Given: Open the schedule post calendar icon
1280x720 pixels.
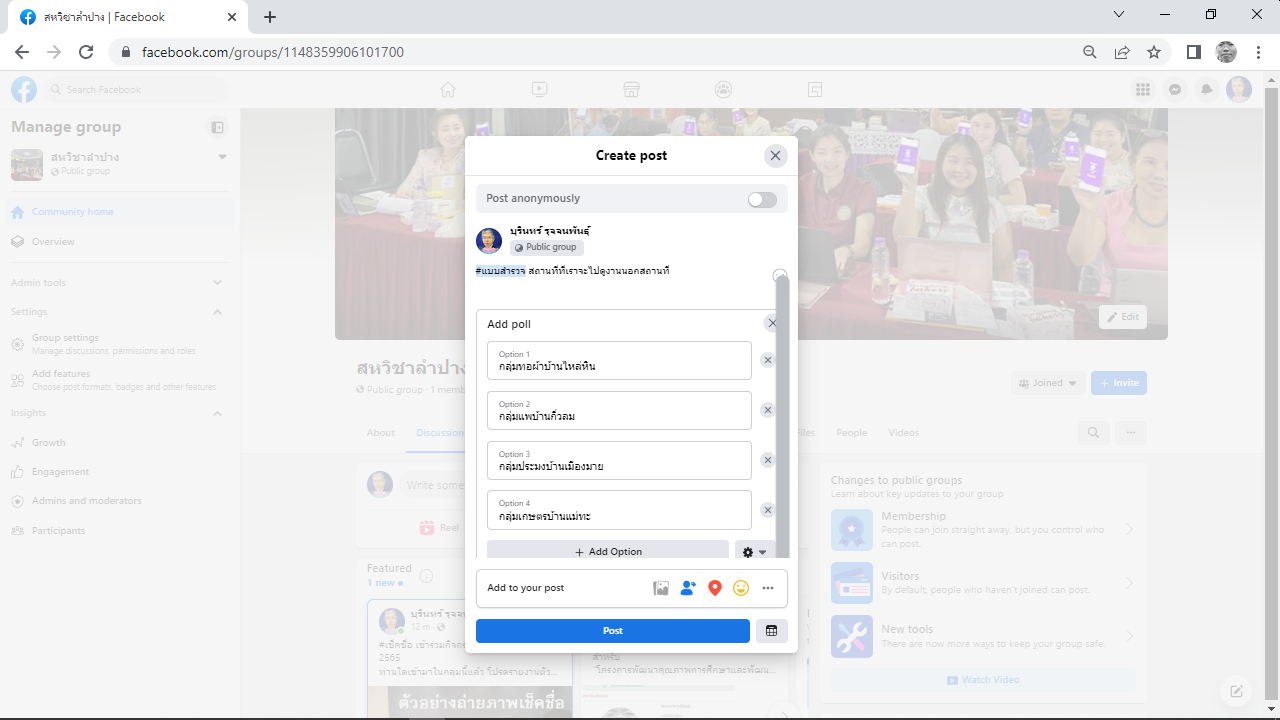Looking at the screenshot, I should [x=771, y=631].
